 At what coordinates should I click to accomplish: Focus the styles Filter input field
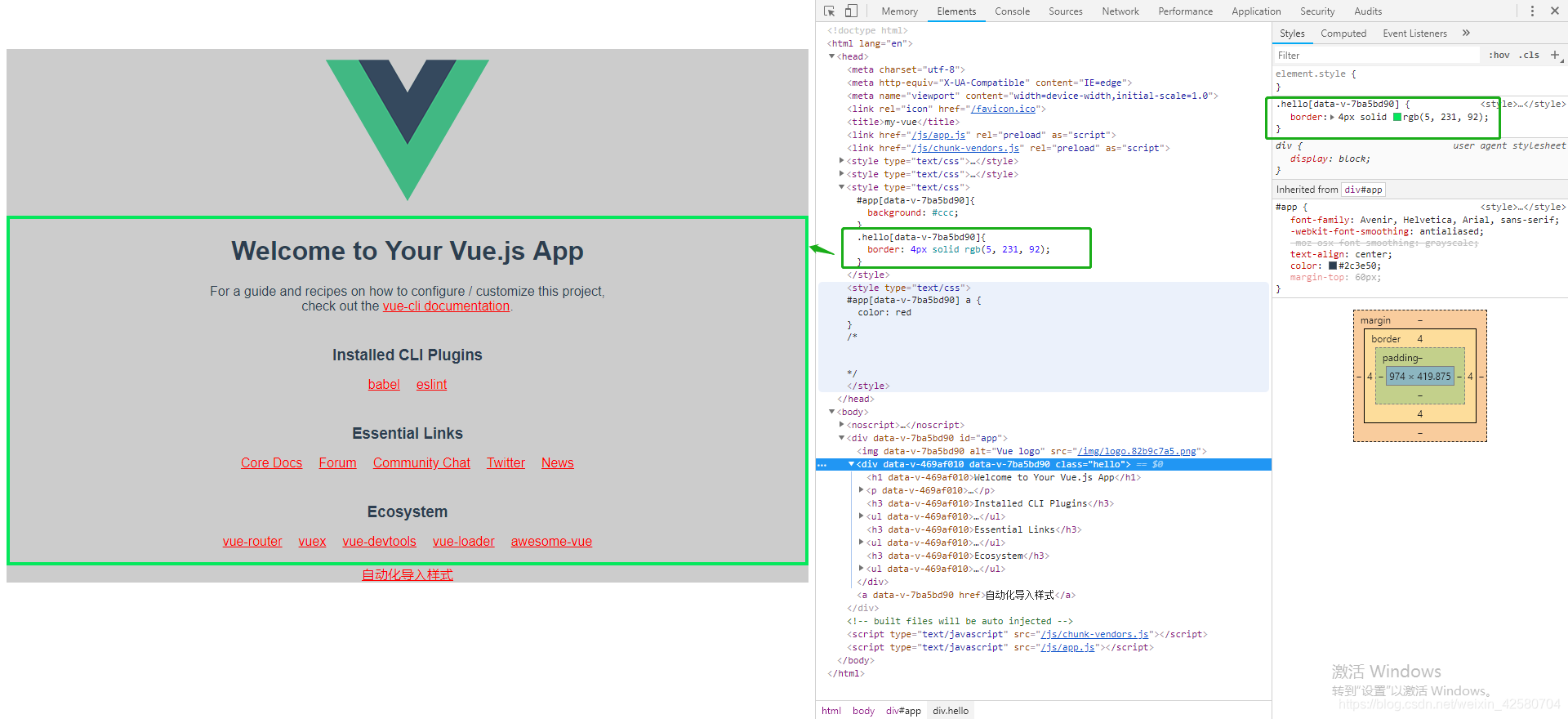1377,56
